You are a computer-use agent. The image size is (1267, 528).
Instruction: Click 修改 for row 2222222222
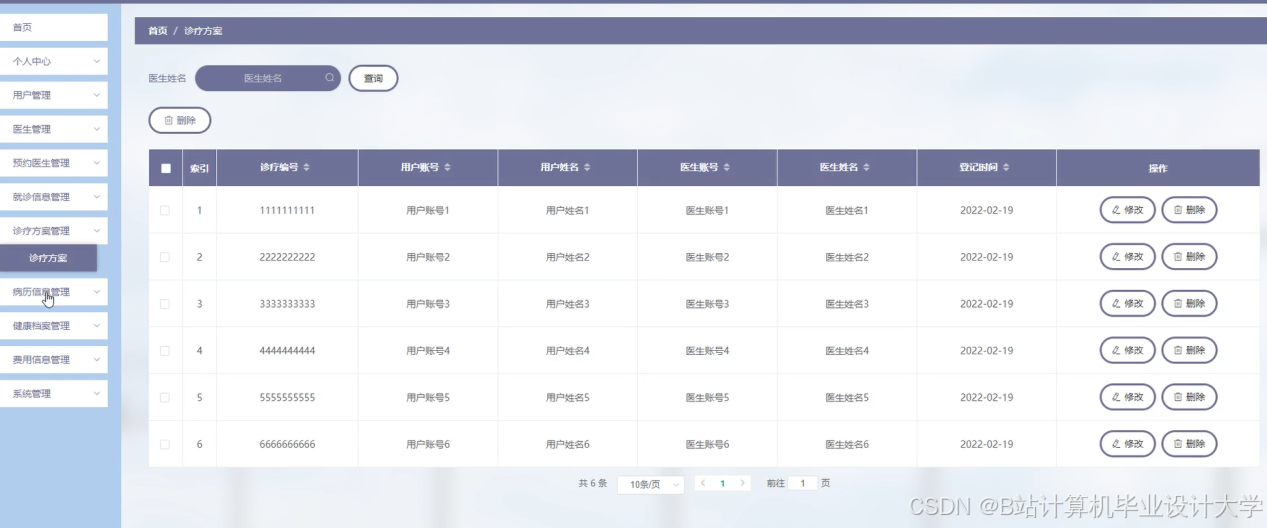click(1127, 257)
